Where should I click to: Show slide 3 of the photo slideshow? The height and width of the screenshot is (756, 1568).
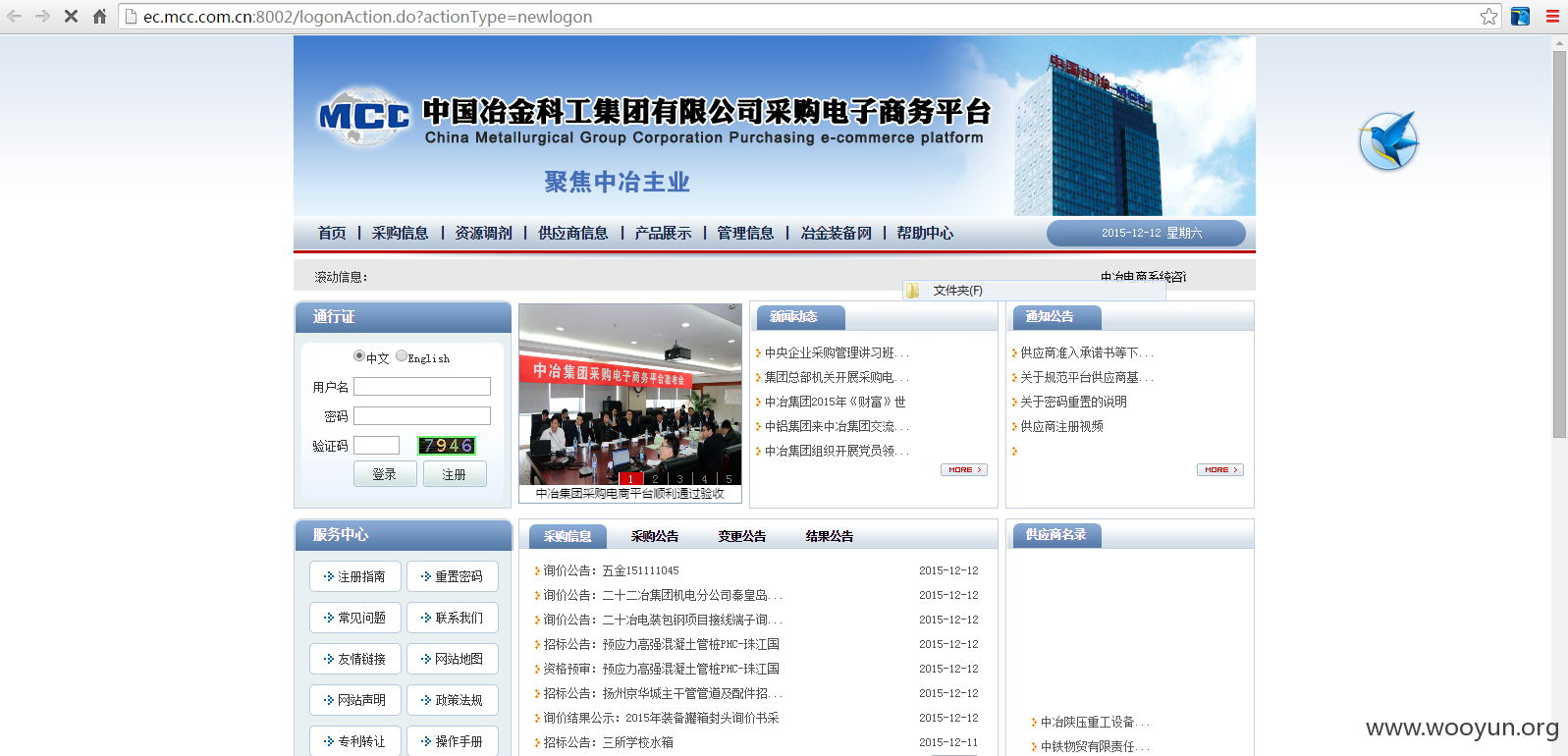click(x=679, y=479)
